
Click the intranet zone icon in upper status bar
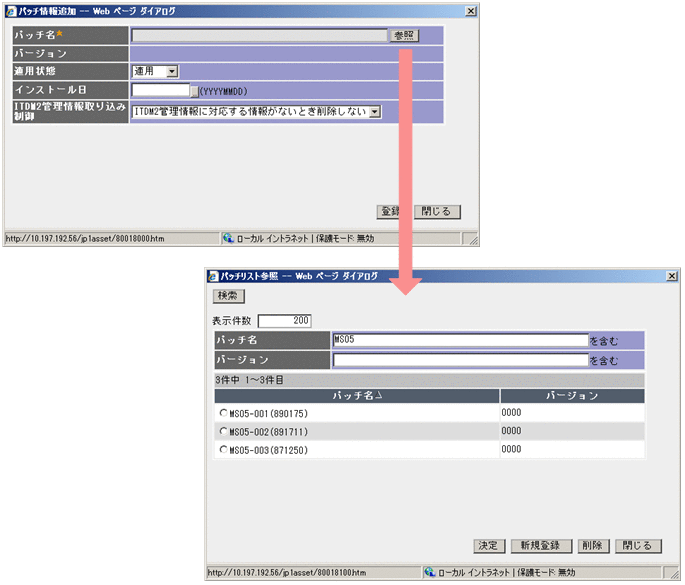click(x=228, y=238)
